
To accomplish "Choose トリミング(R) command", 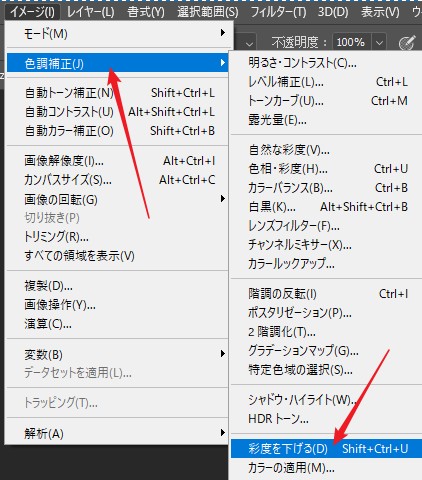I will click(x=117, y=237).
